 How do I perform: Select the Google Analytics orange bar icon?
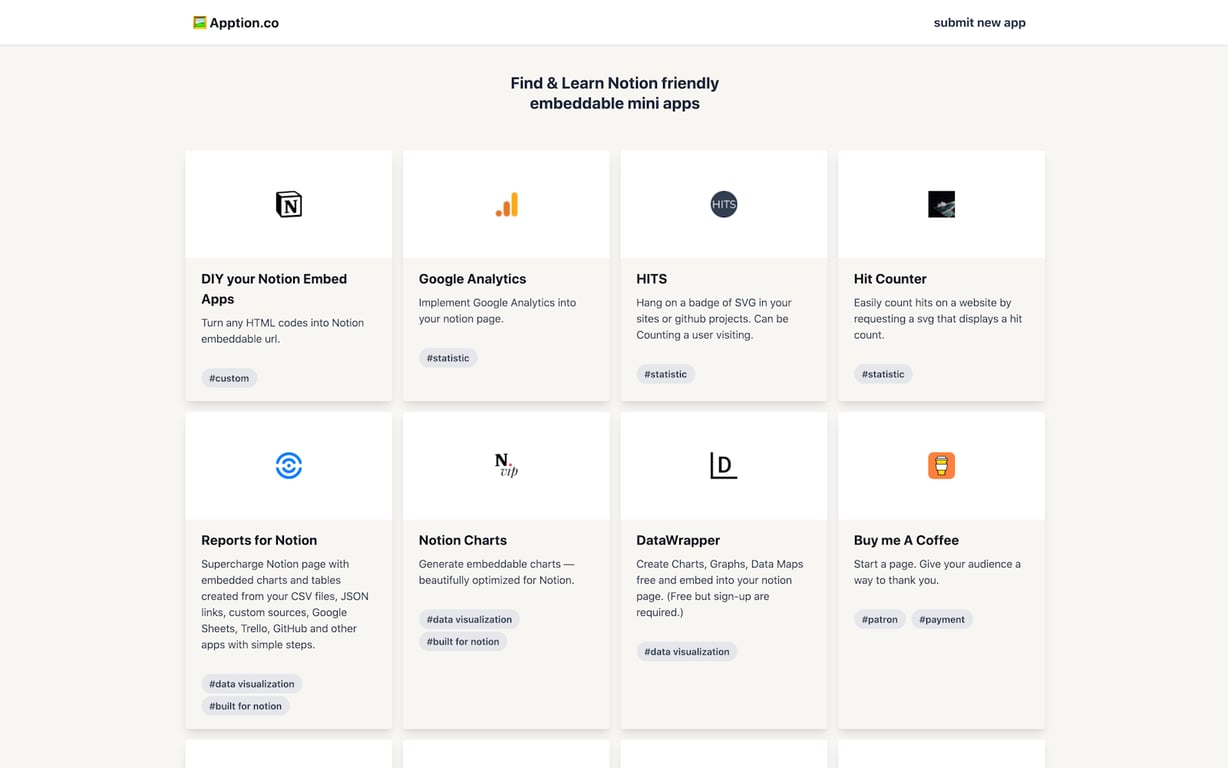(506, 203)
